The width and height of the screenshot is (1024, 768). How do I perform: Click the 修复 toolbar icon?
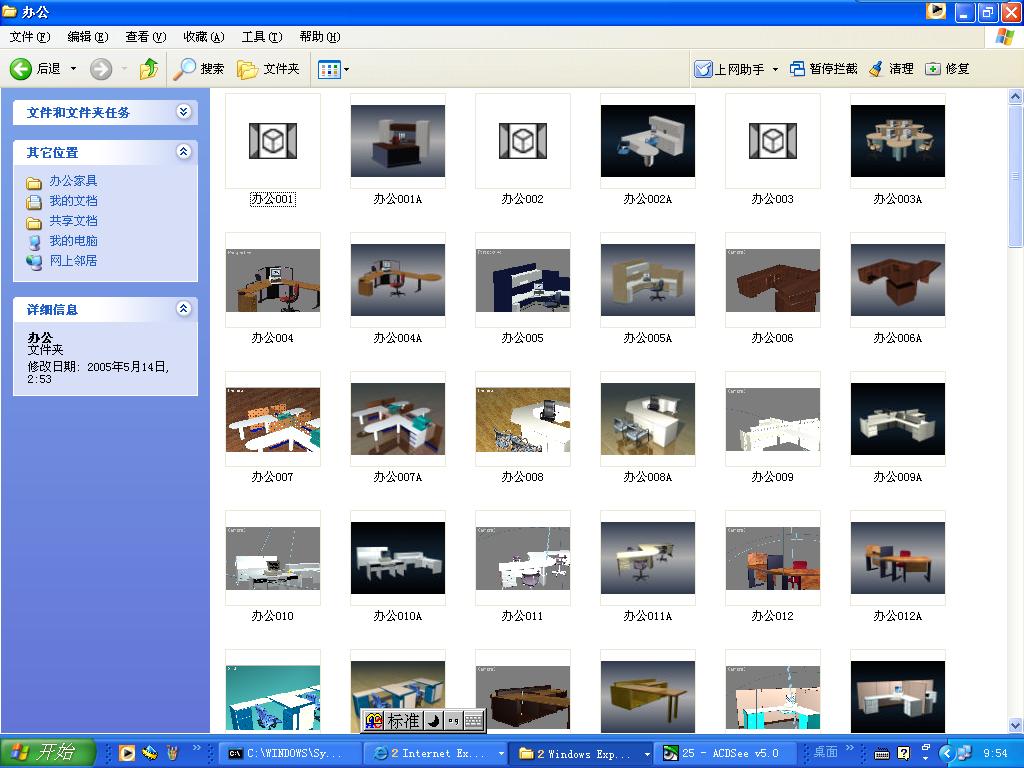[x=933, y=69]
